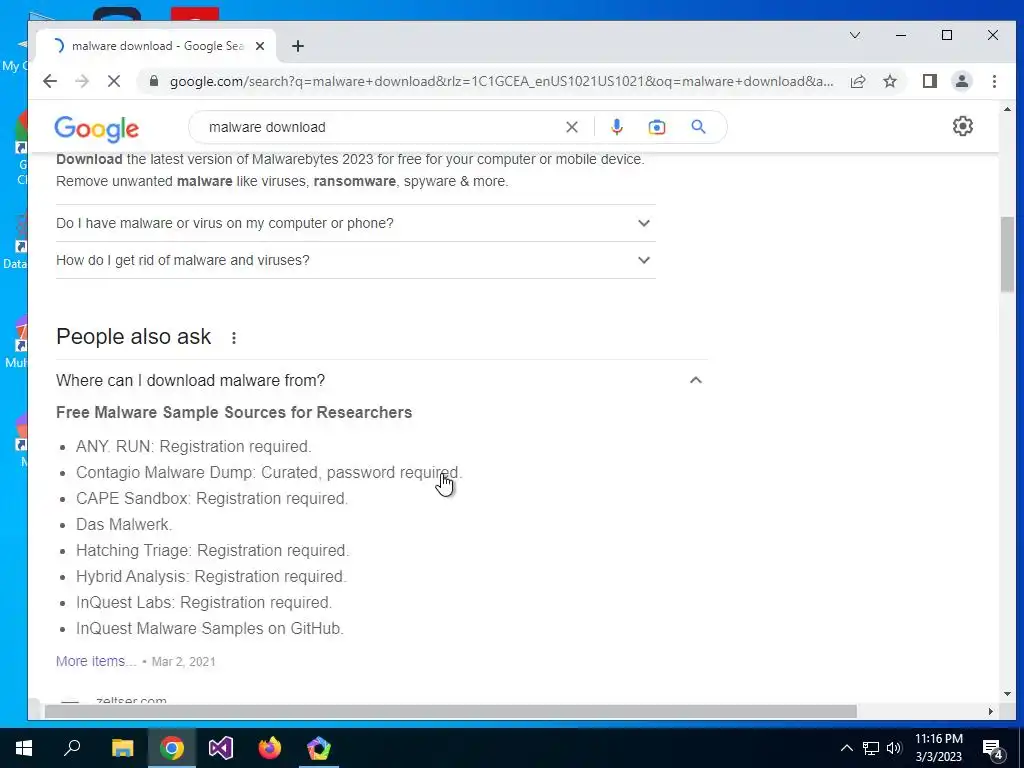Bookmark this page with the star
This screenshot has height=768, width=1024.
coord(889,81)
